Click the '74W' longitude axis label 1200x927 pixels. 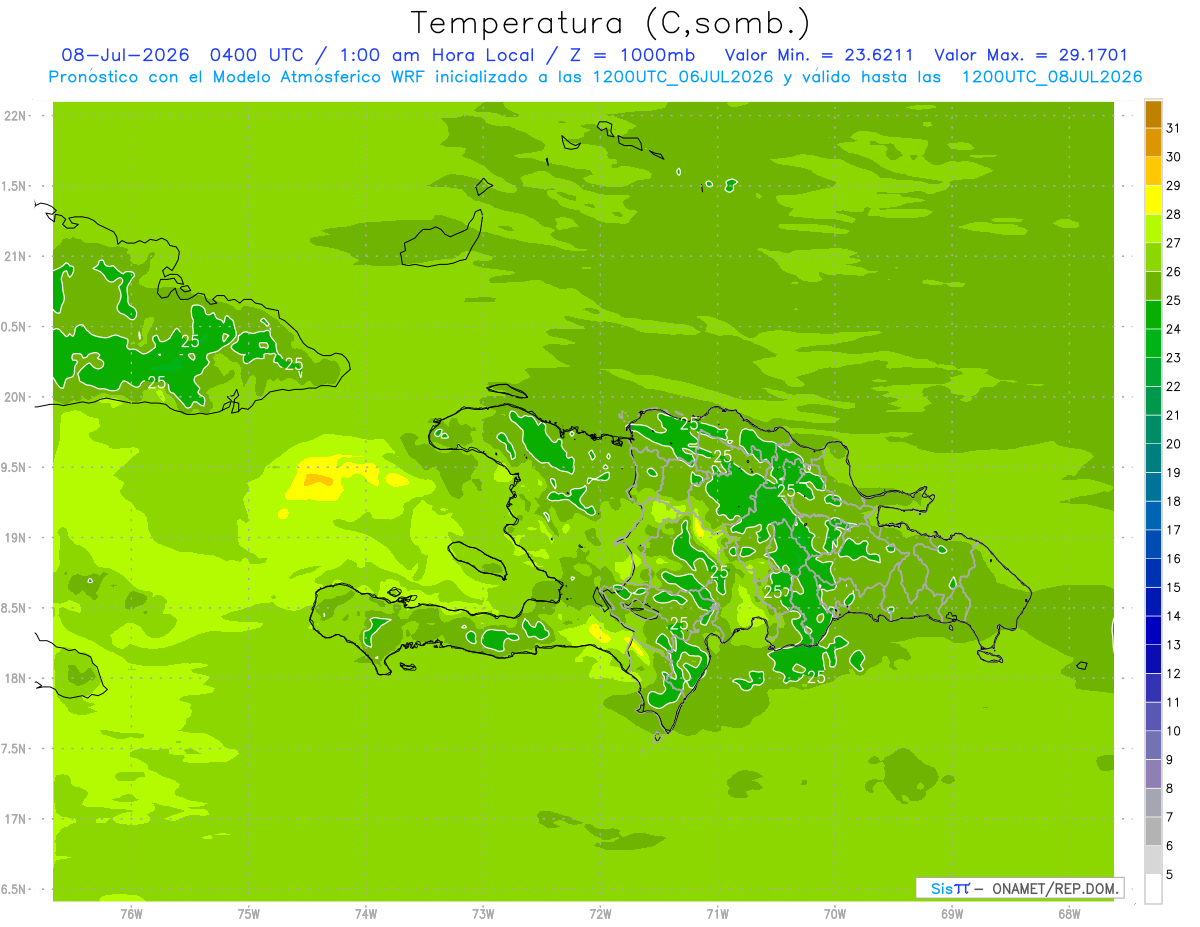pyautogui.click(x=365, y=913)
